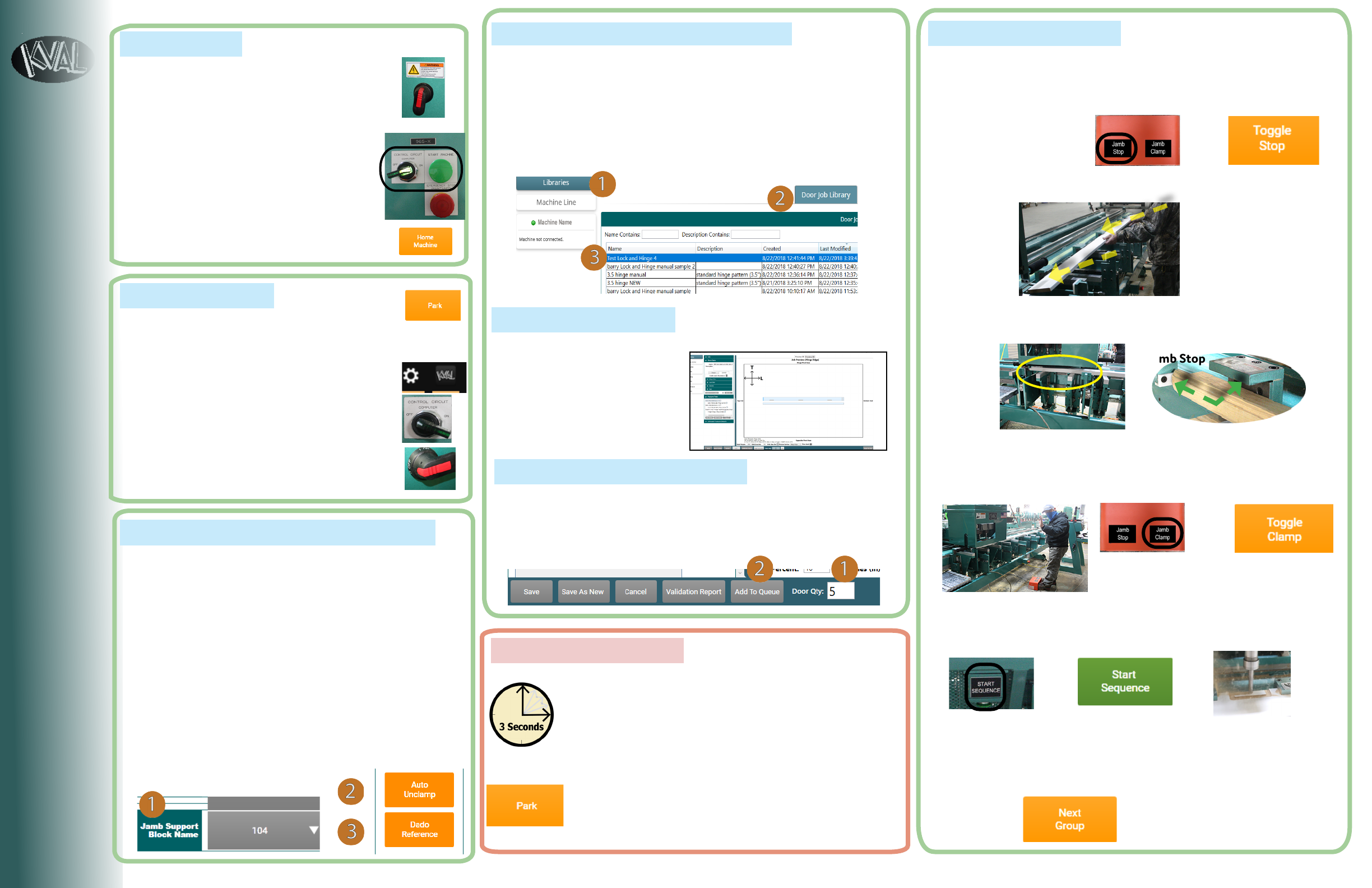Image resolution: width=1372 pixels, height=888 pixels.
Task: Click the Add To Queue button
Action: [756, 591]
